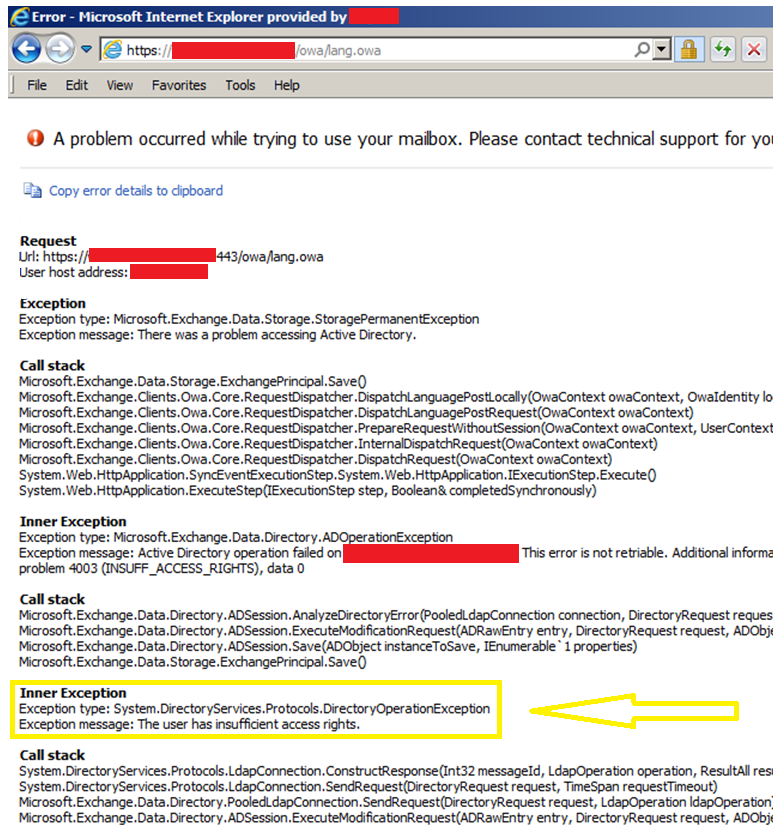Screen dimensions: 773x835
Task: Click the red error exclamation icon
Action: [36, 138]
